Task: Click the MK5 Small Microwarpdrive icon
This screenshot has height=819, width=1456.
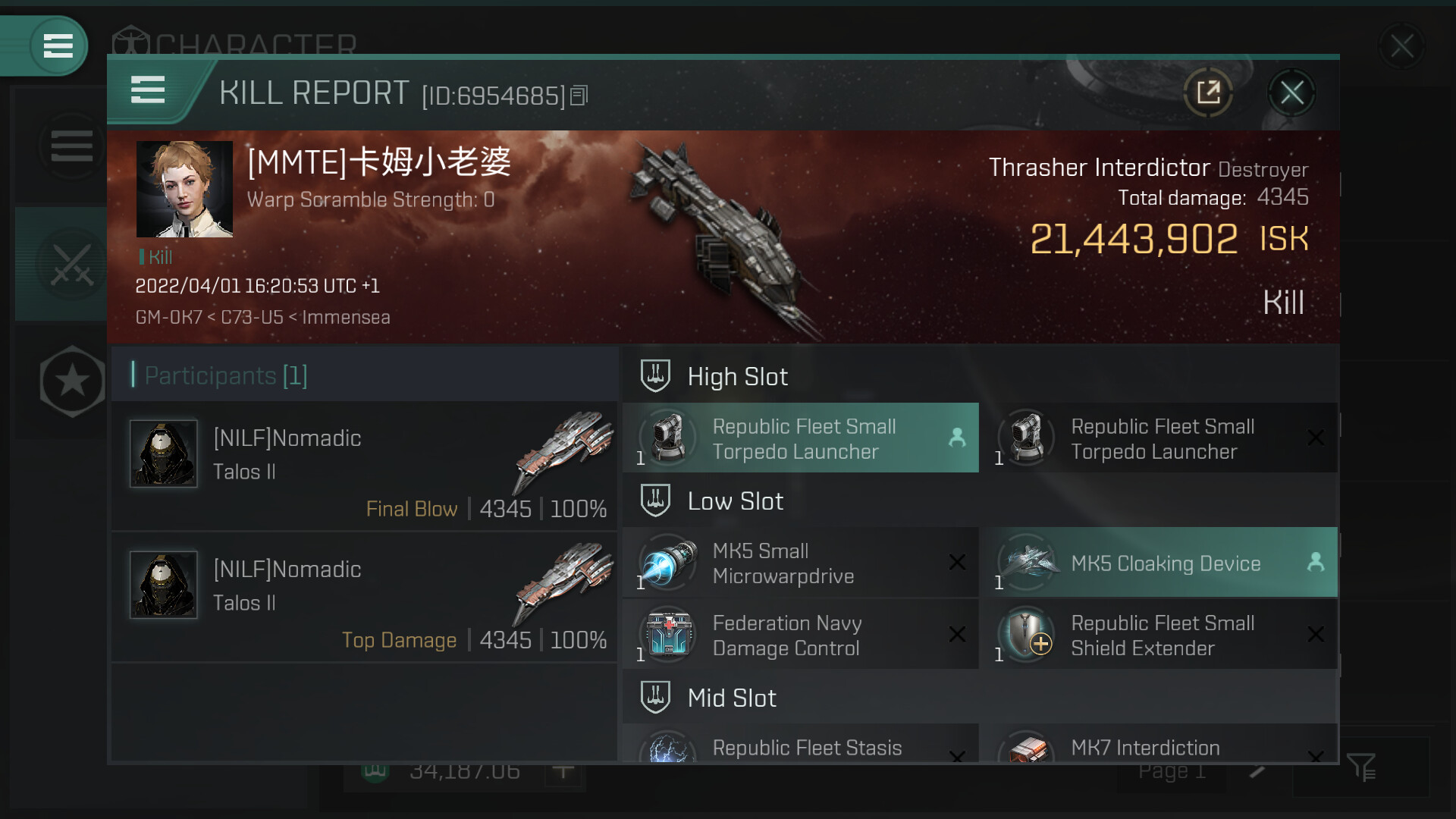Action: (x=667, y=563)
